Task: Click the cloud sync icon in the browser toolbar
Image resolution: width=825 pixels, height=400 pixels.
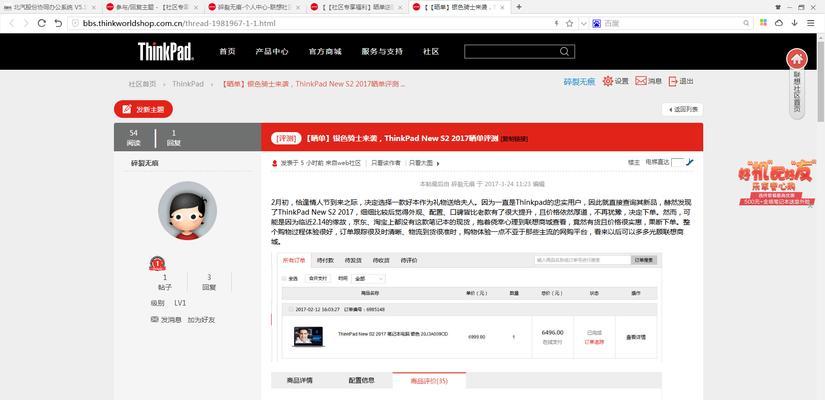Action: coord(779,23)
